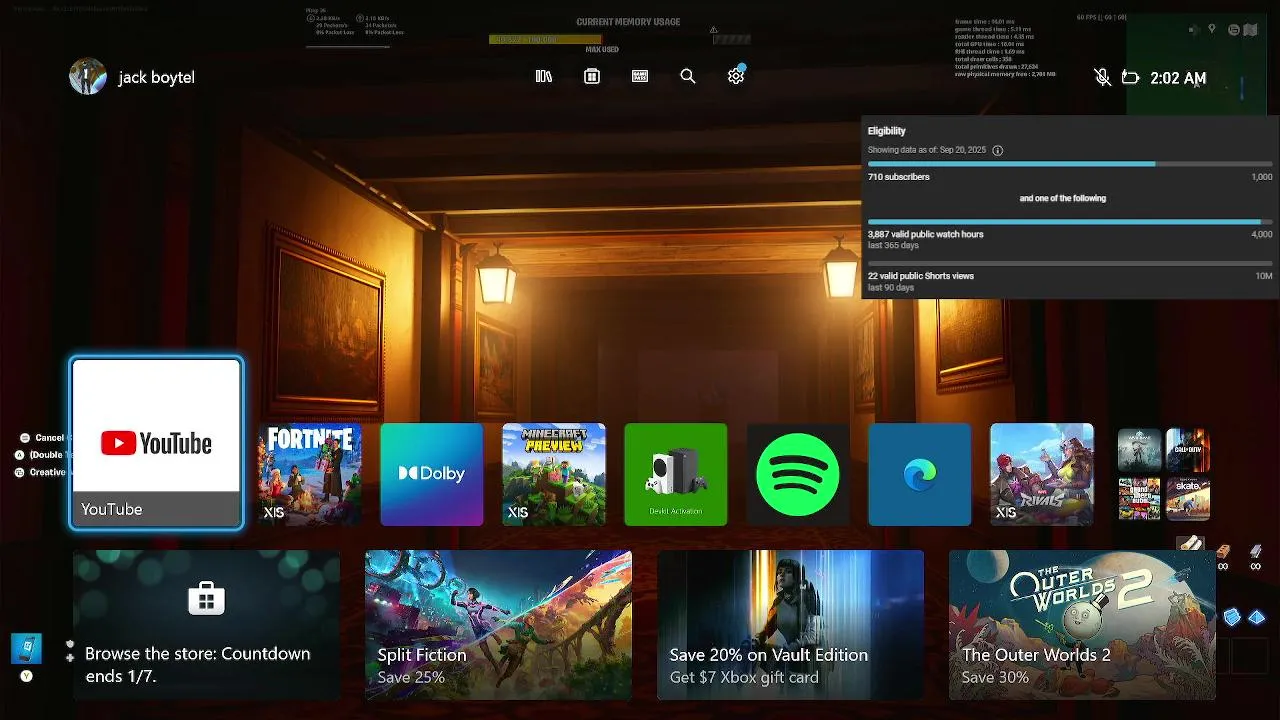The width and height of the screenshot is (1280, 720).
Task: Click '22 valid public Shorts views' text
Action: click(x=921, y=276)
